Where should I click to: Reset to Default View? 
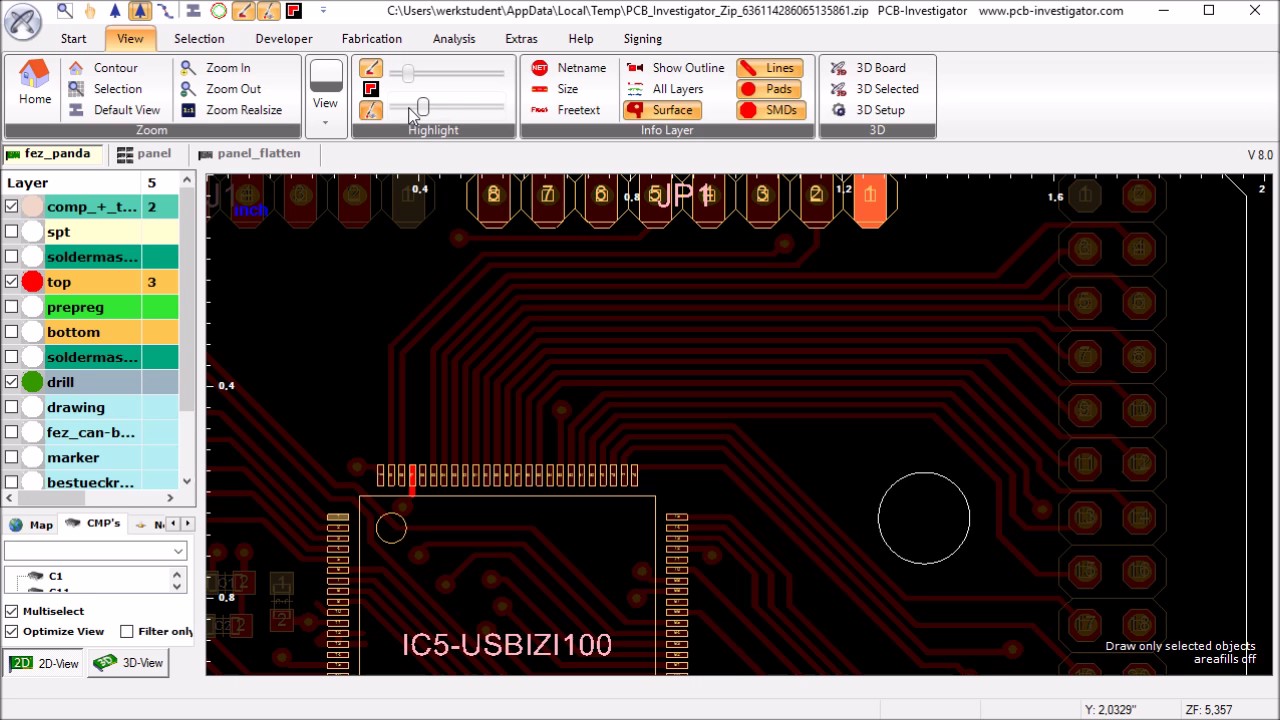coord(115,110)
